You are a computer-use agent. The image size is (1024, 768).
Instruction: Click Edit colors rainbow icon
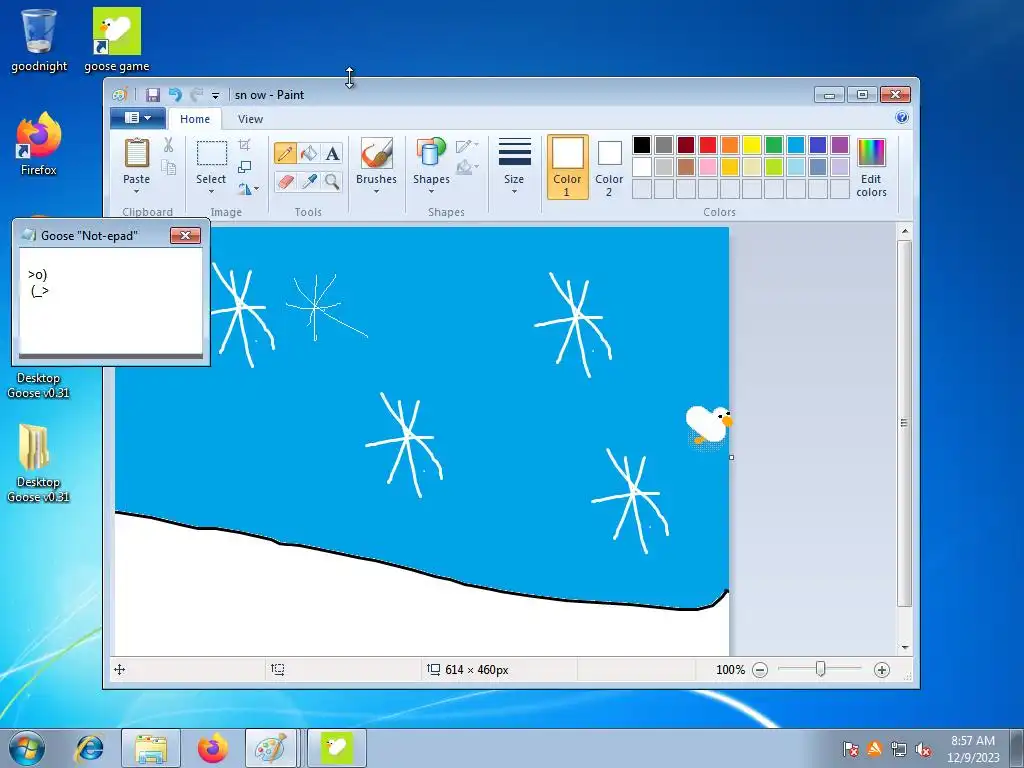tap(871, 153)
